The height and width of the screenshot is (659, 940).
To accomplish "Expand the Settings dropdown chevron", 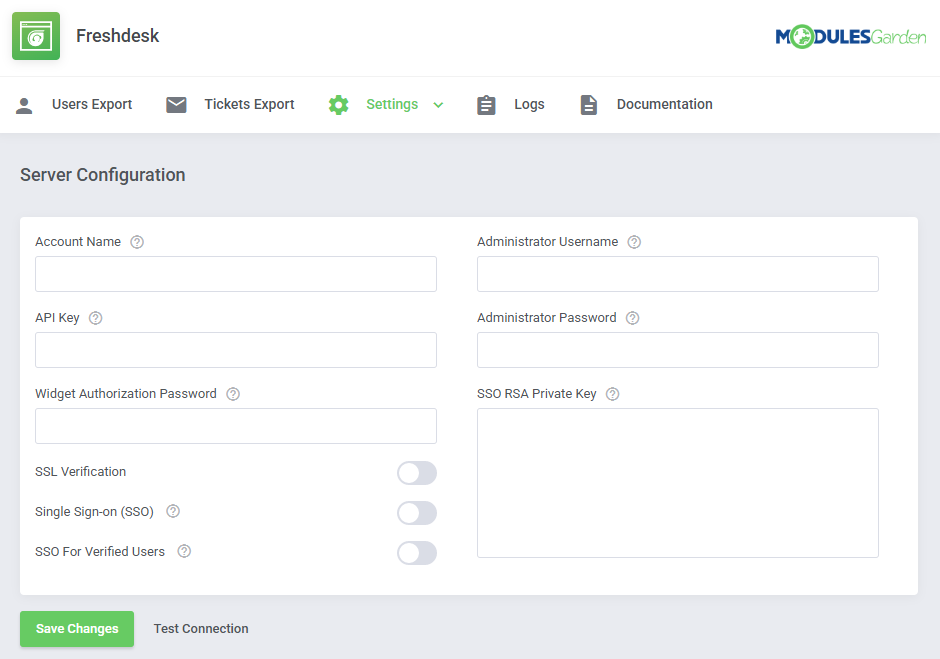I will [438, 105].
